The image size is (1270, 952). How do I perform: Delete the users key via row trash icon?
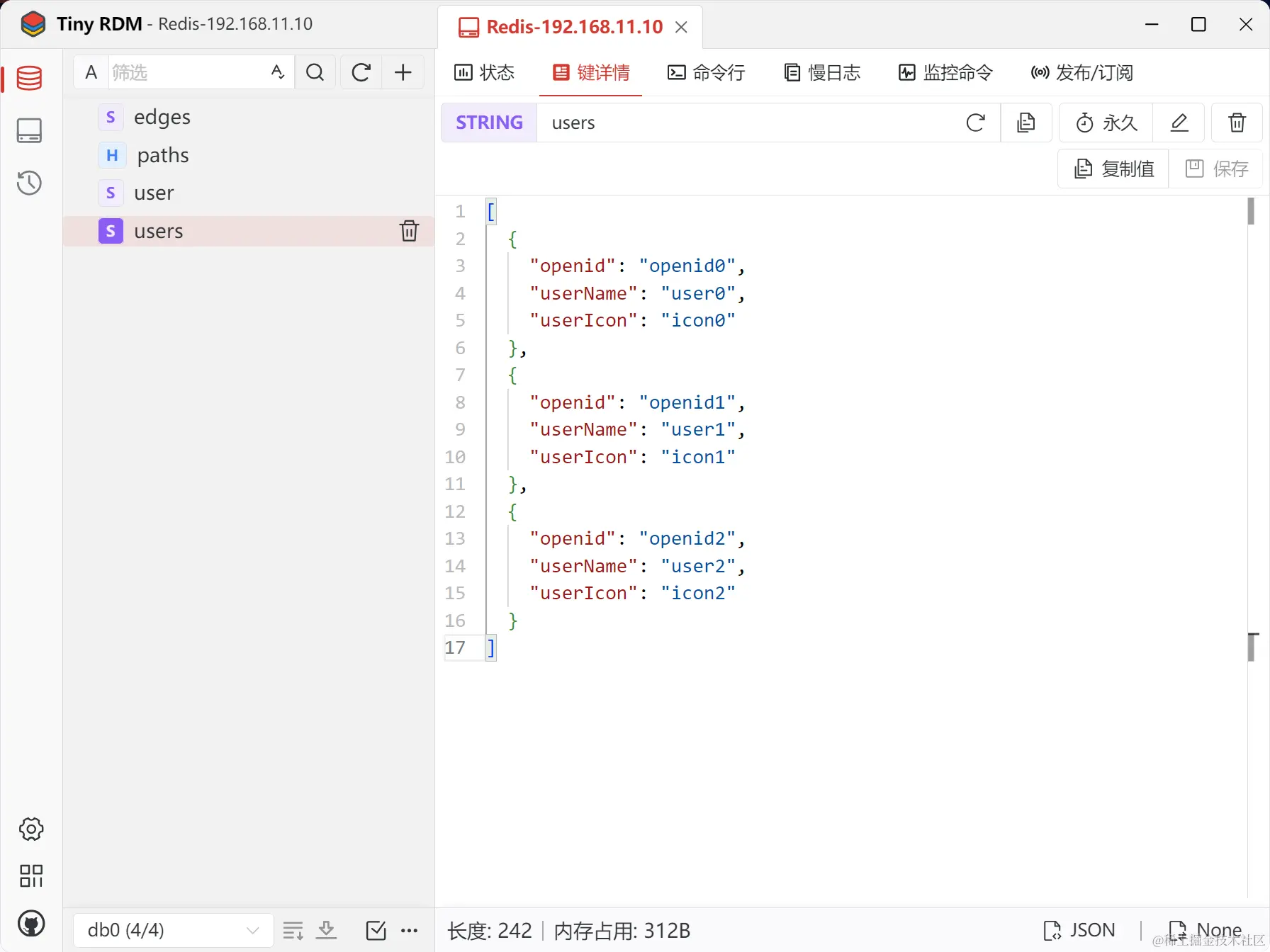409,231
